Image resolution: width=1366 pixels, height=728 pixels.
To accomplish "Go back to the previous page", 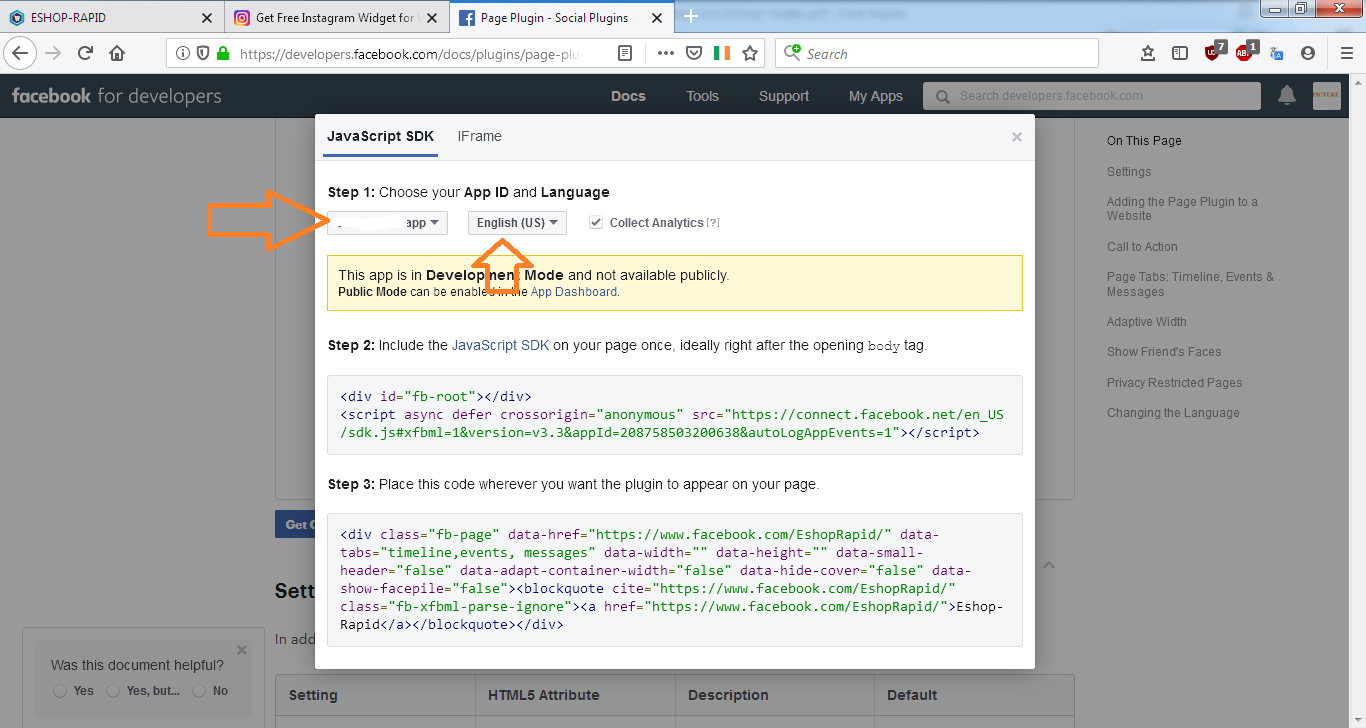I will coord(22,53).
